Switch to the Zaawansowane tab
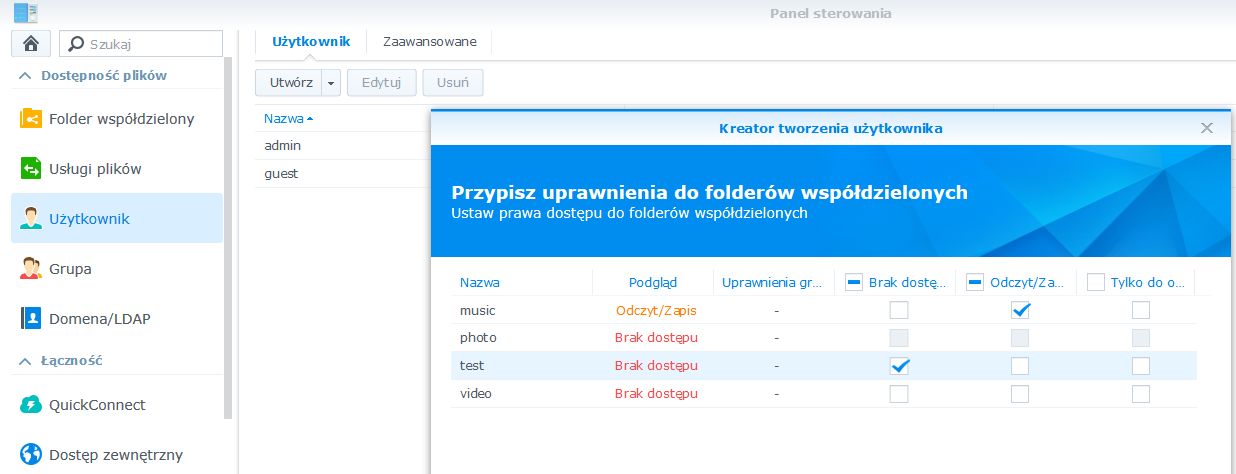The width and height of the screenshot is (1236, 474). tap(429, 42)
